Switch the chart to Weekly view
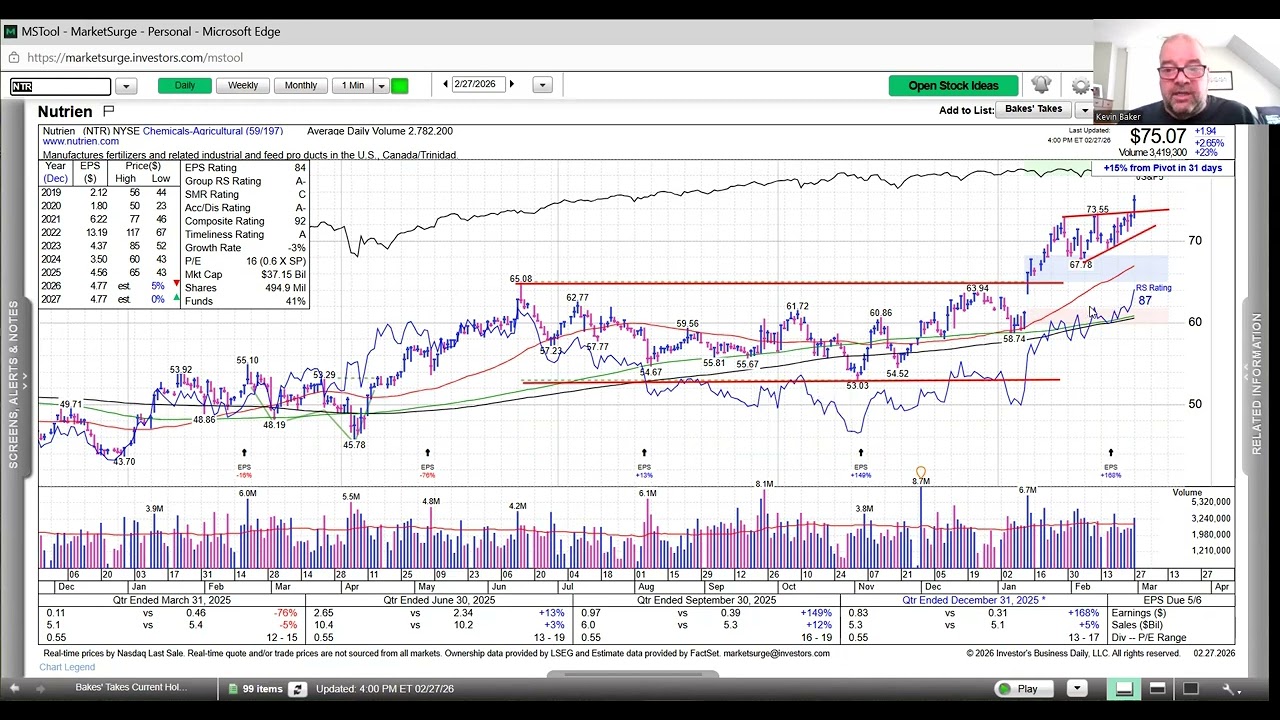 243,86
